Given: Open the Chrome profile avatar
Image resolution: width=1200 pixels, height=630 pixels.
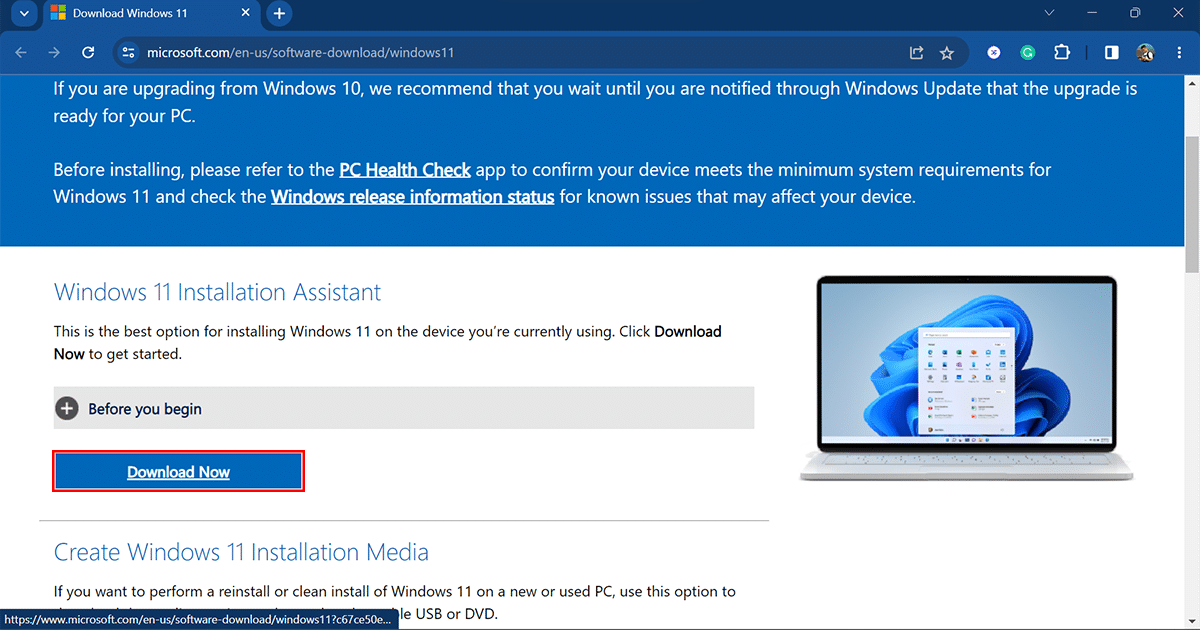Looking at the screenshot, I should 1145,53.
